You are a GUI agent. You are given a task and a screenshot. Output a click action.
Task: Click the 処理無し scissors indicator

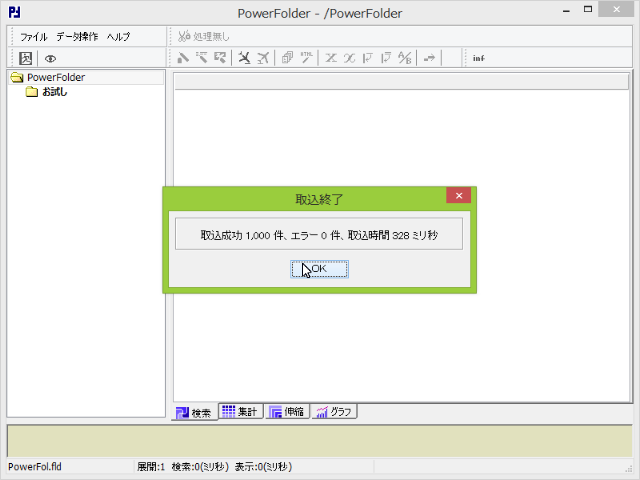pyautogui.click(x=204, y=37)
